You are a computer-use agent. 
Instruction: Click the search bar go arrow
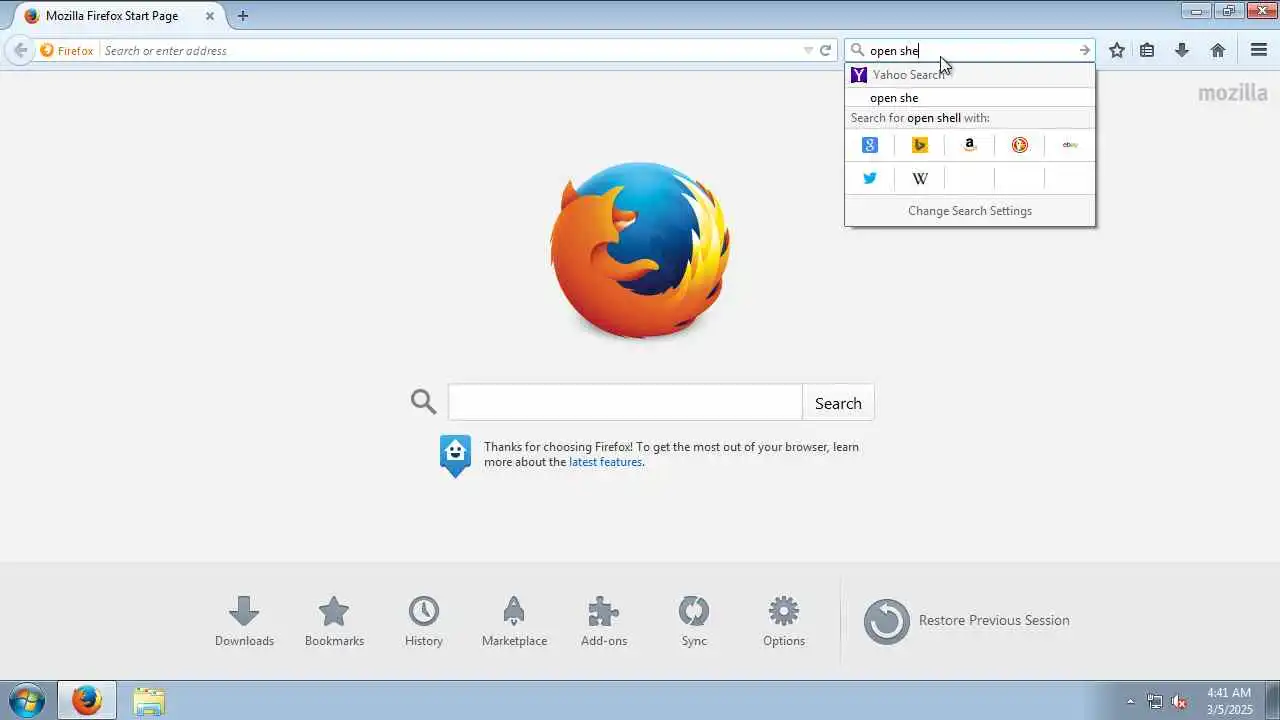pos(1084,50)
